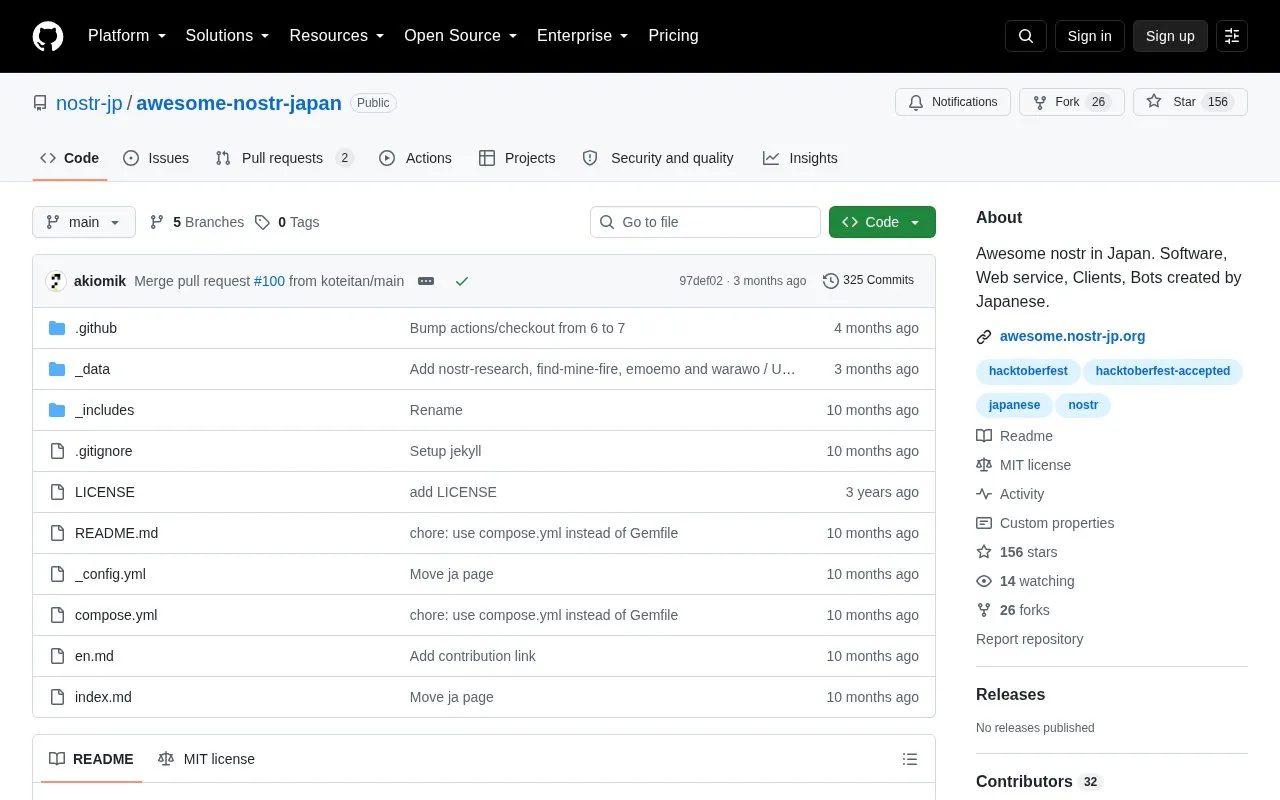
Task: Switch to the Pull requests tab
Action: (x=285, y=158)
